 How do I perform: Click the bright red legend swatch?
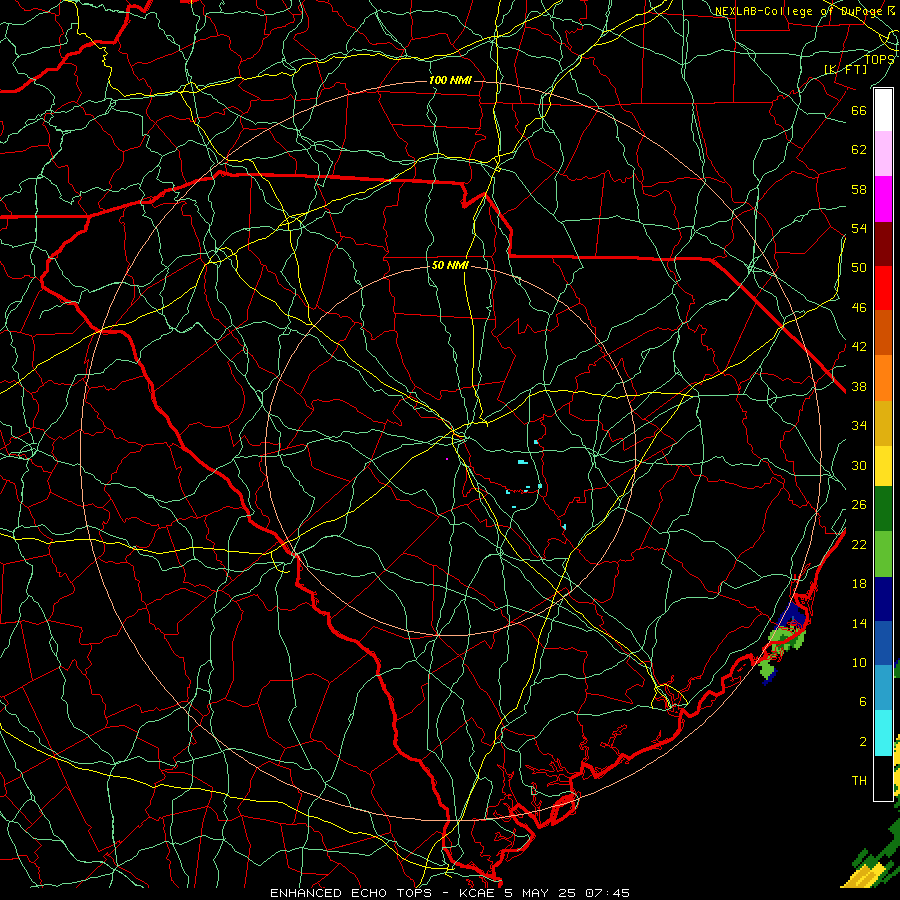point(883,288)
